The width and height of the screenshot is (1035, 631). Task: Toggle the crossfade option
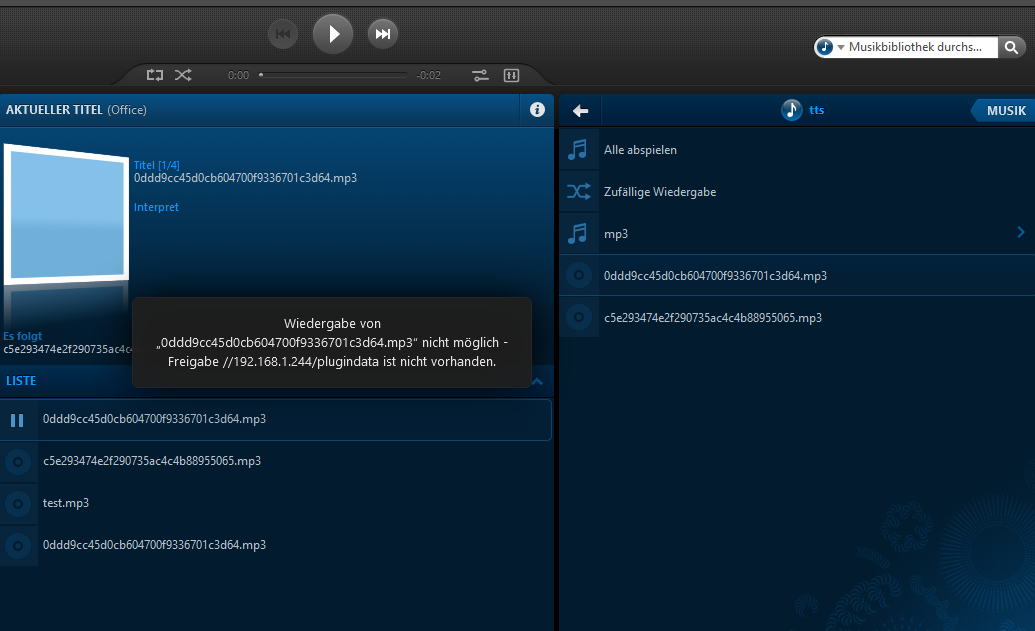[x=480, y=75]
